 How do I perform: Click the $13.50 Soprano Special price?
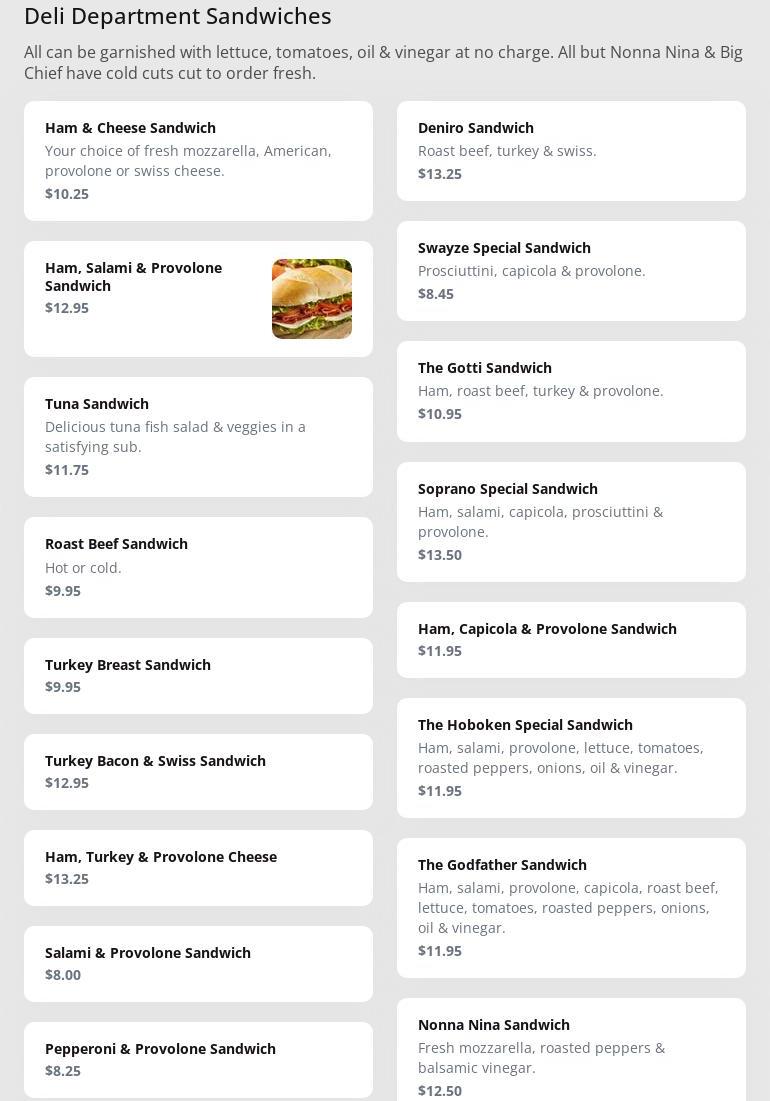[440, 555]
